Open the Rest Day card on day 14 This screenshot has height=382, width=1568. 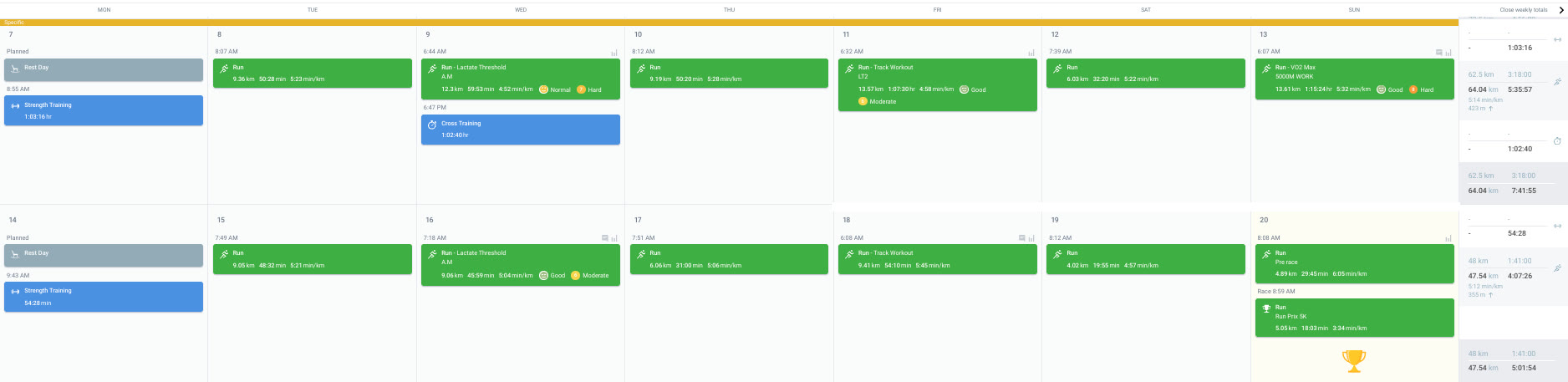(104, 255)
